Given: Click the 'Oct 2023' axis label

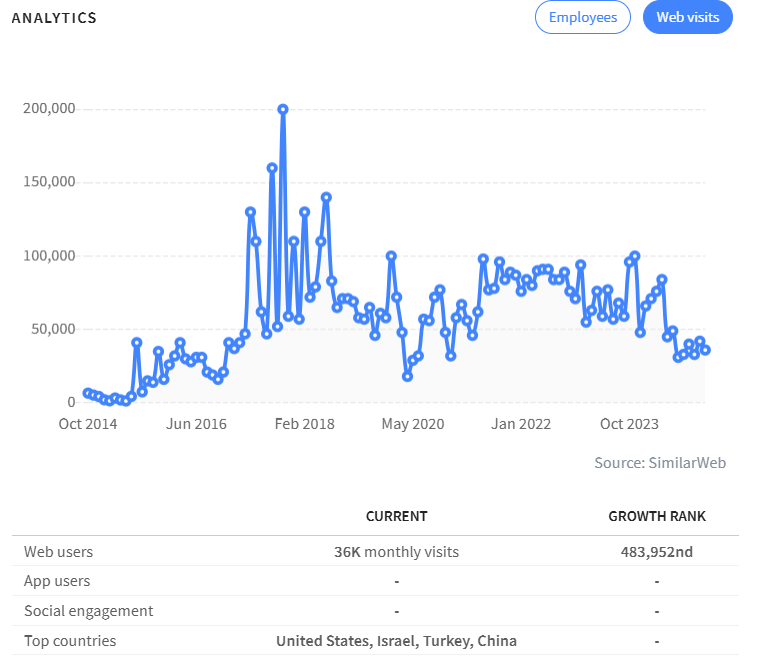Looking at the screenshot, I should [629, 424].
